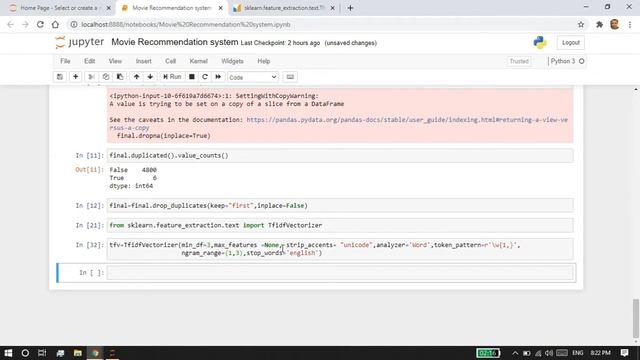640x360 pixels.
Task: Open the Help menu
Action: point(264,61)
